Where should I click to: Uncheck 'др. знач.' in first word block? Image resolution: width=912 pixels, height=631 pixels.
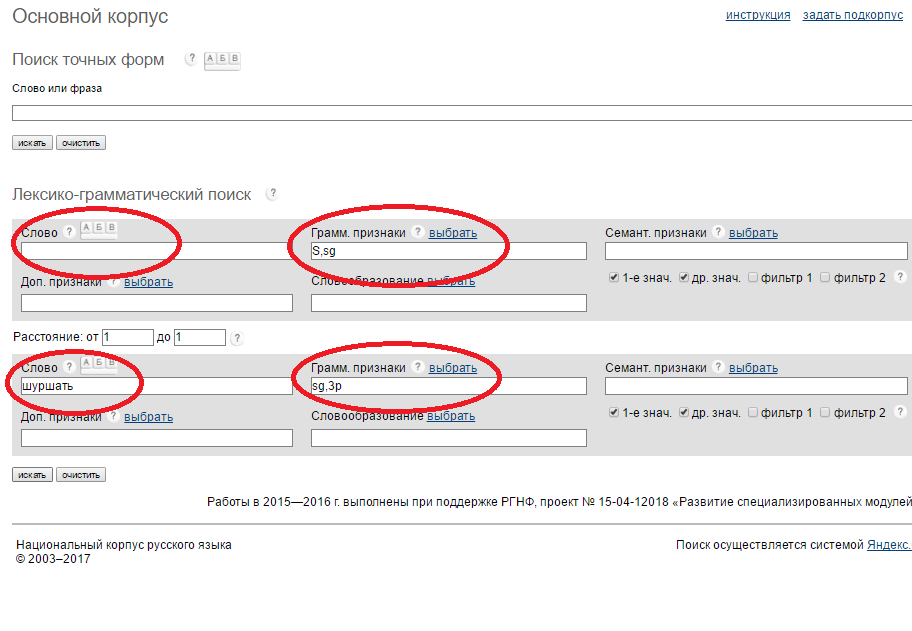tap(683, 277)
